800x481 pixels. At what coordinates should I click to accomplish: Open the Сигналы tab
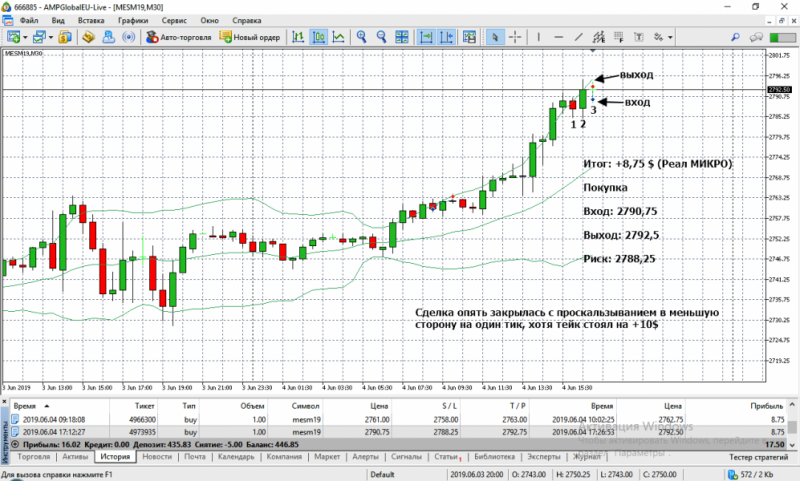pyautogui.click(x=407, y=457)
